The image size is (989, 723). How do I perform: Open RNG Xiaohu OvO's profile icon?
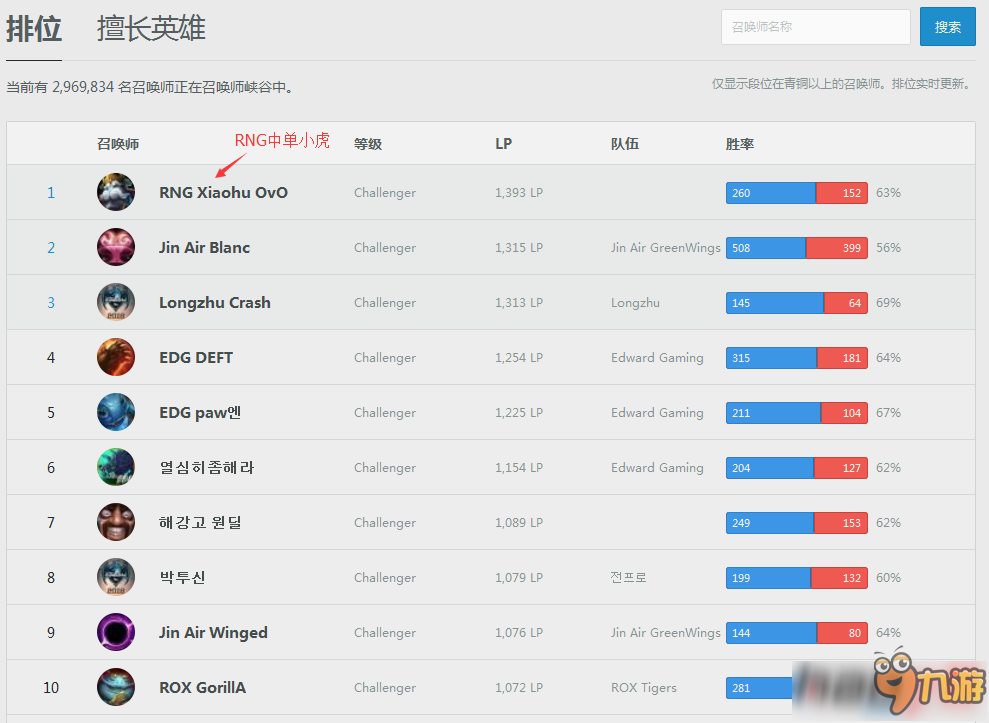116,192
